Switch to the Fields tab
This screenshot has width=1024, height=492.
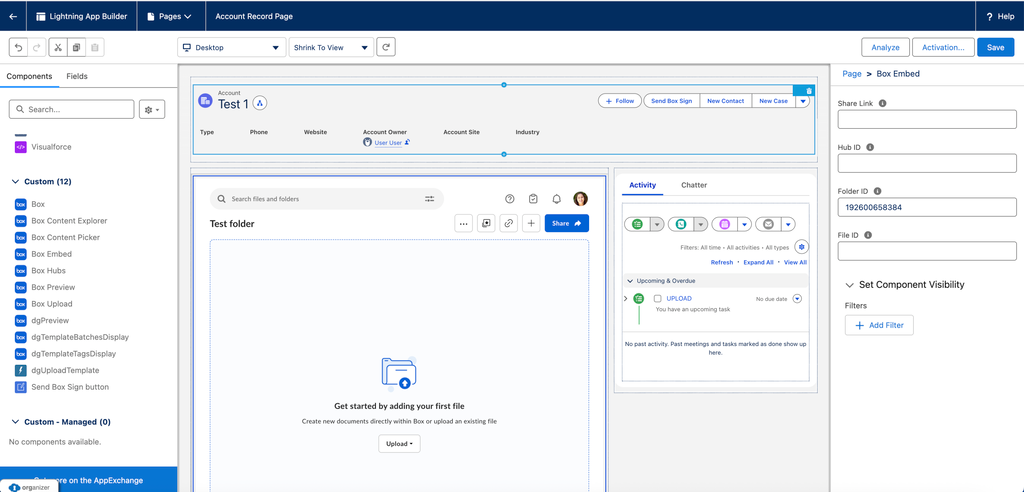tap(77, 76)
